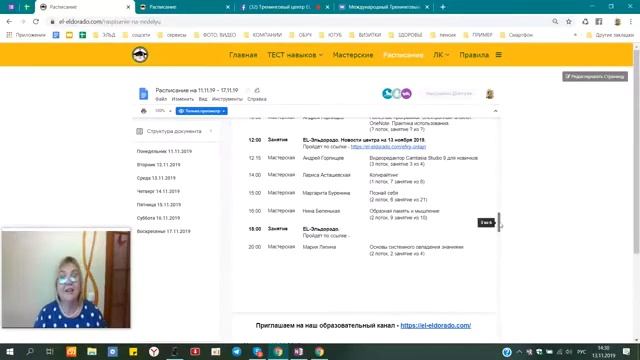
Task: Click the teal collaborator avatar
Action: click(387, 93)
